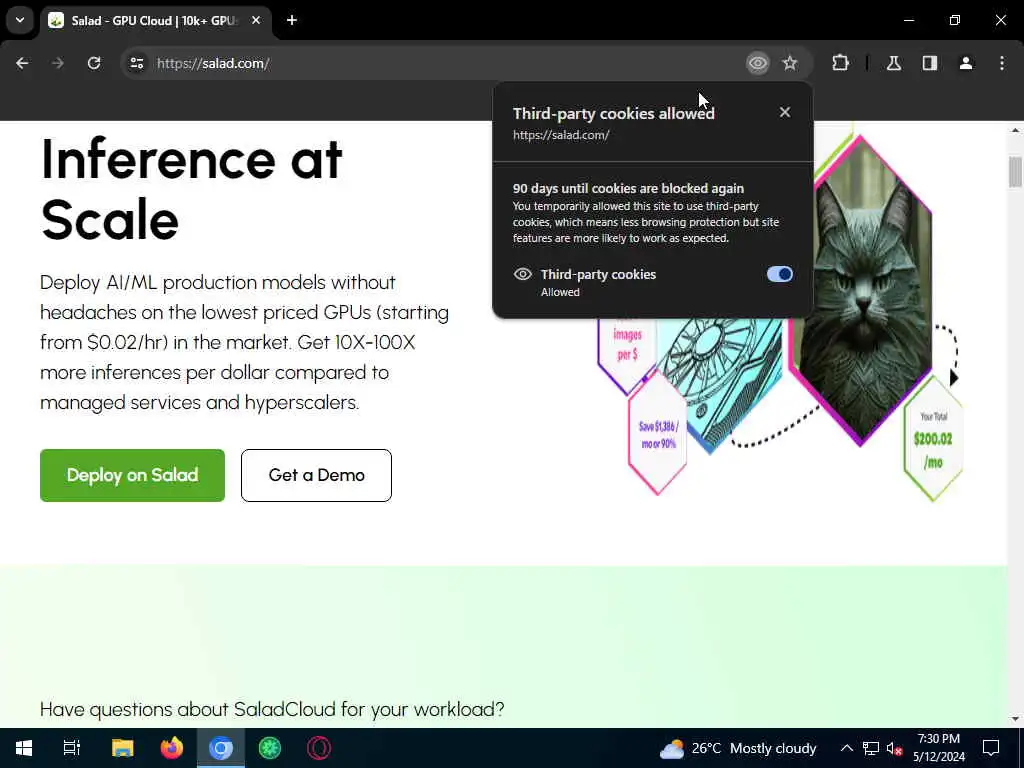The image size is (1024, 768).
Task: Open the Windows Start menu
Action: 24,748
